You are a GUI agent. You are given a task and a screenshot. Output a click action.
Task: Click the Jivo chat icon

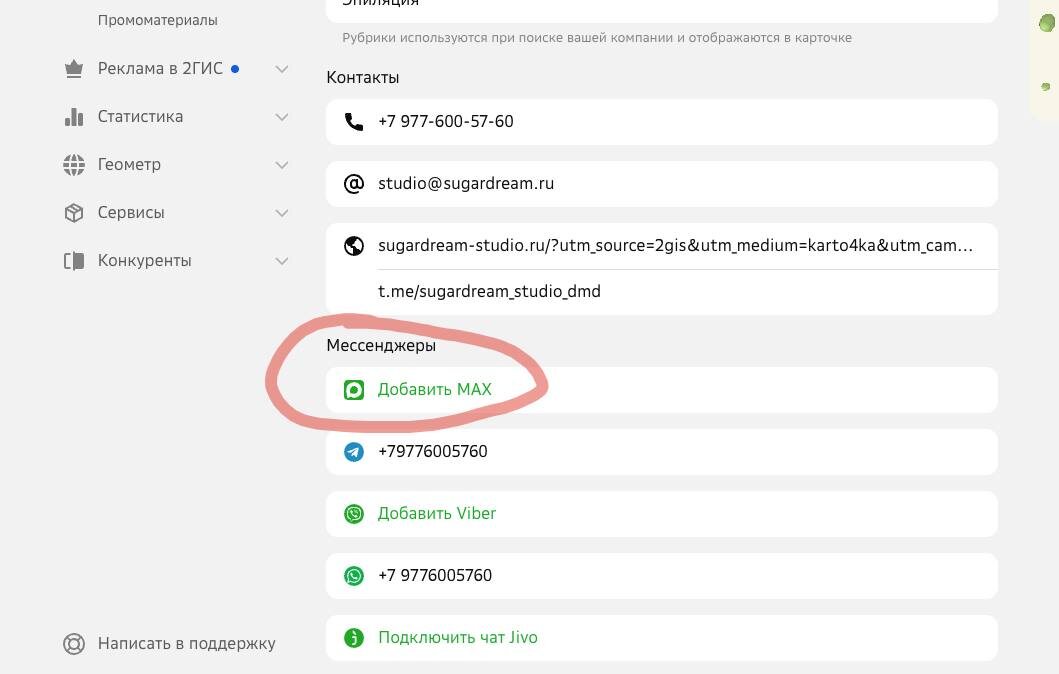click(x=354, y=638)
